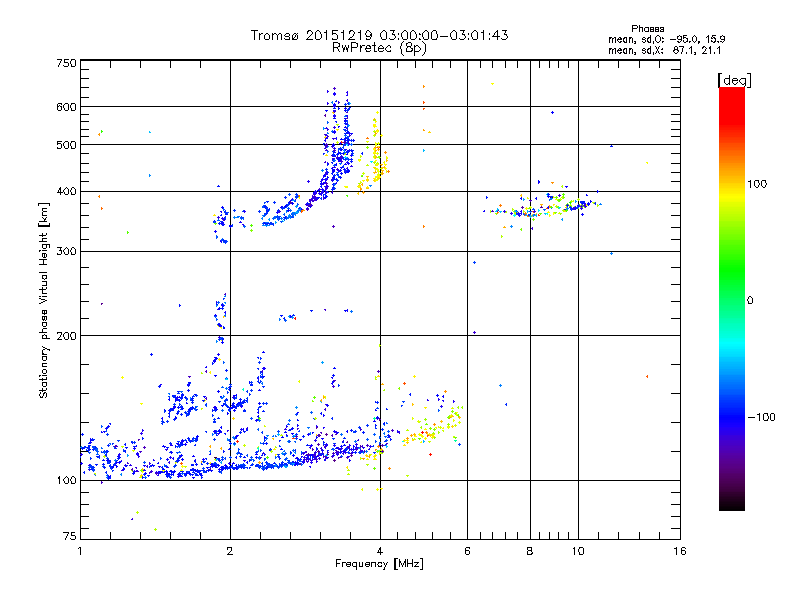This screenshot has width=800, height=600.
Task: Click the x-axis tick label '10' under the axis
Action: 578,551
